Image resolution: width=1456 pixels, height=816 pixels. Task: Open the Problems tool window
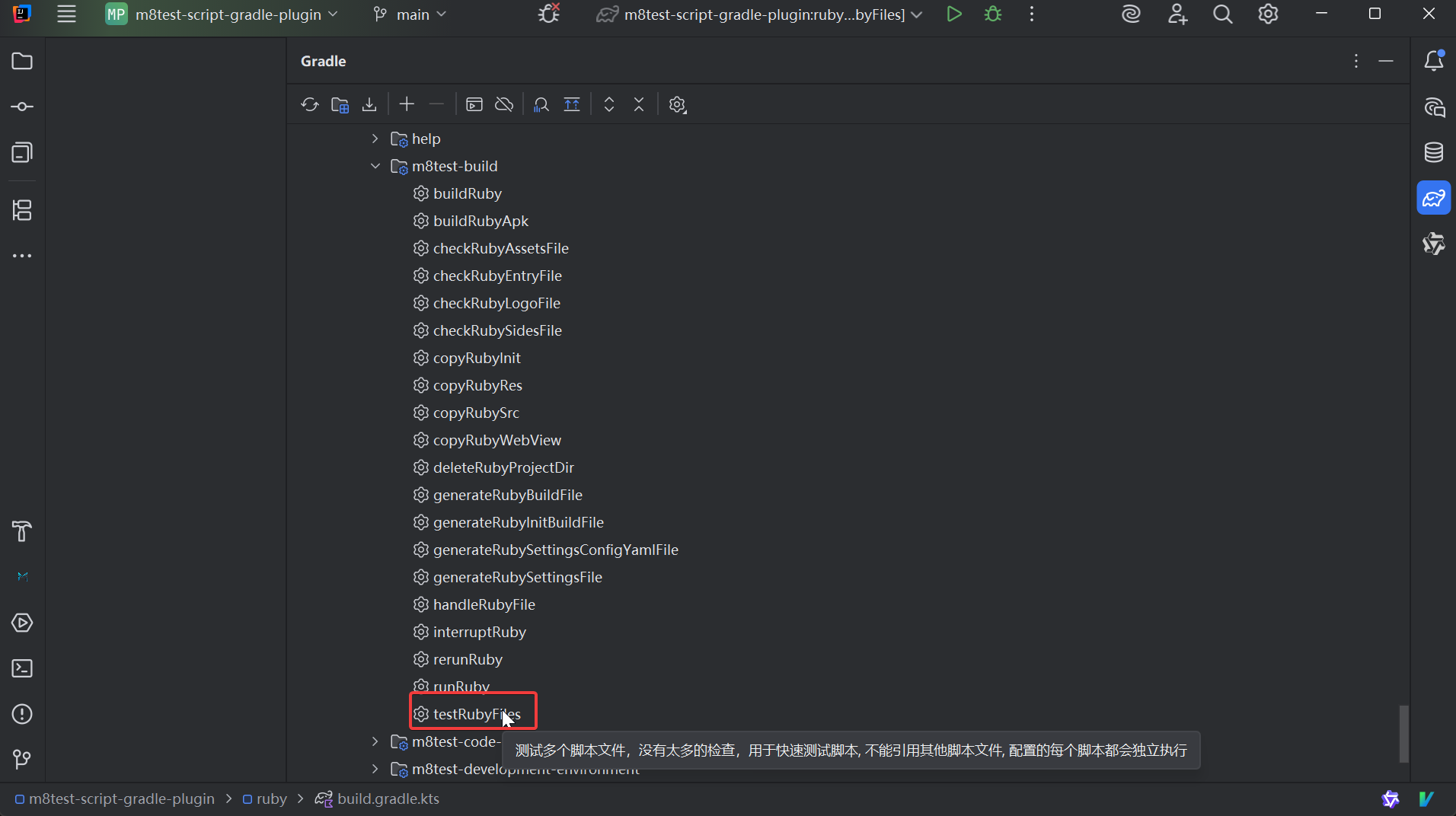pyautogui.click(x=22, y=714)
